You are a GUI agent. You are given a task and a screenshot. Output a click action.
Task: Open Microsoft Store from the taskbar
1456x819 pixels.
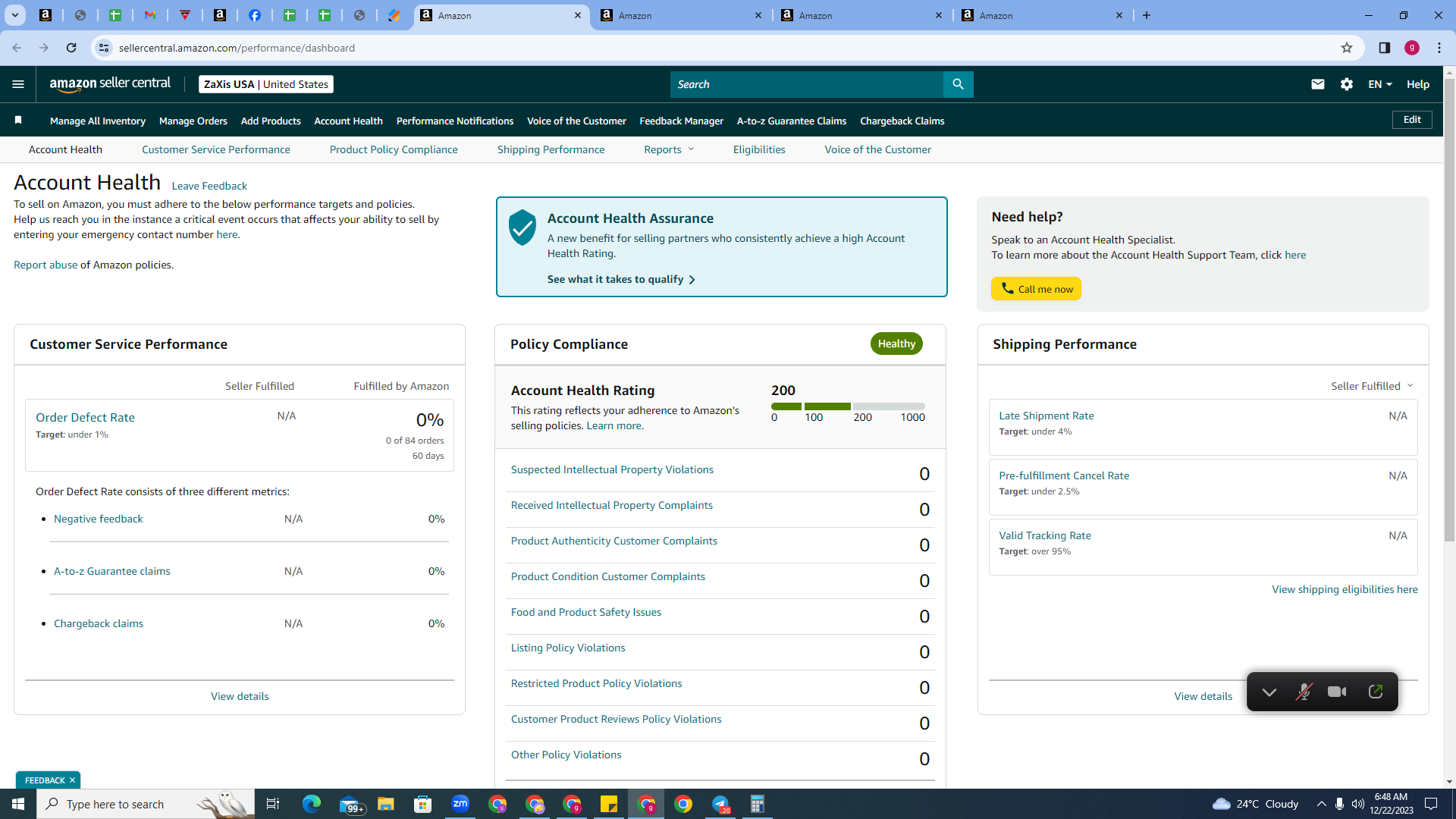point(423,804)
